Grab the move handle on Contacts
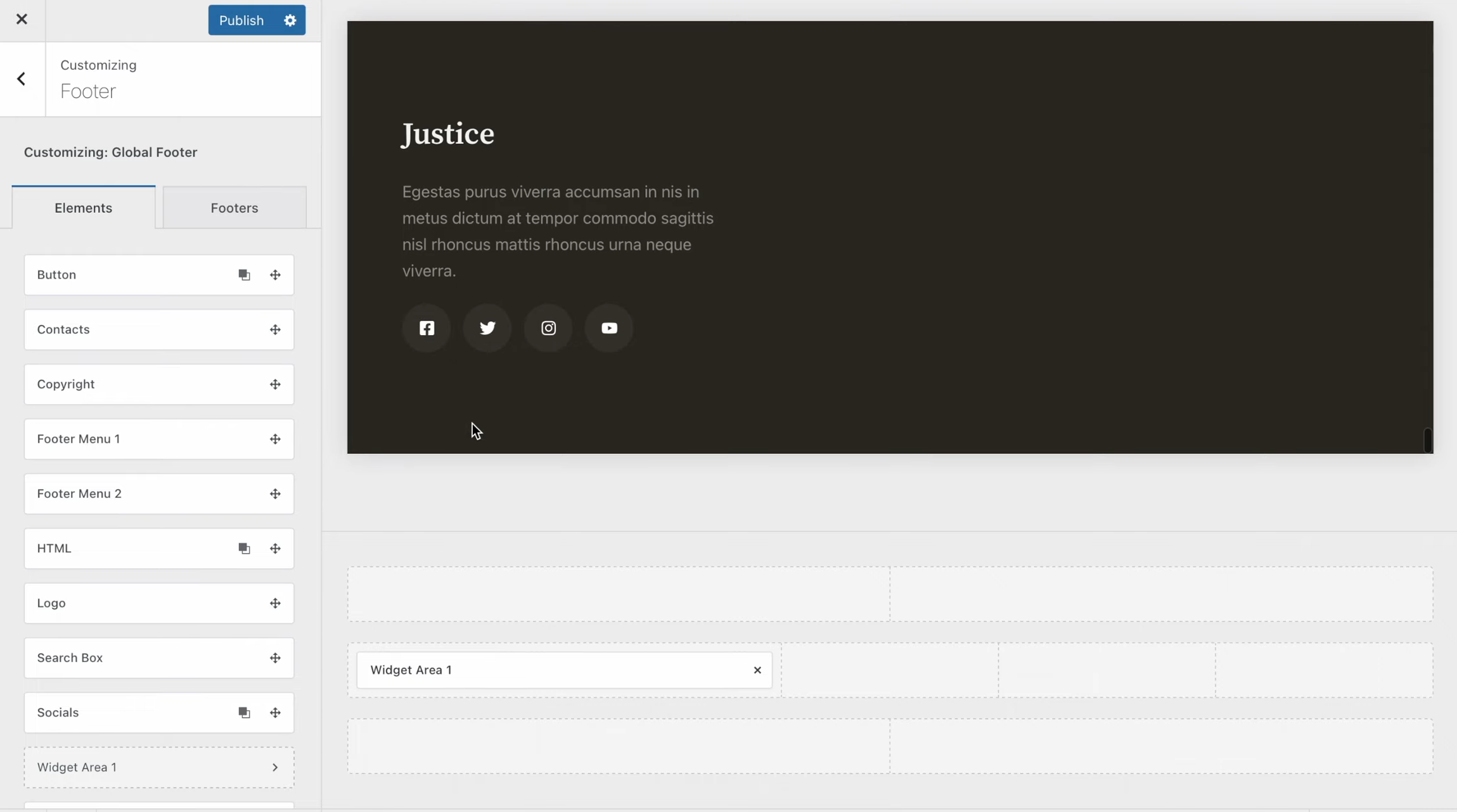 275,329
